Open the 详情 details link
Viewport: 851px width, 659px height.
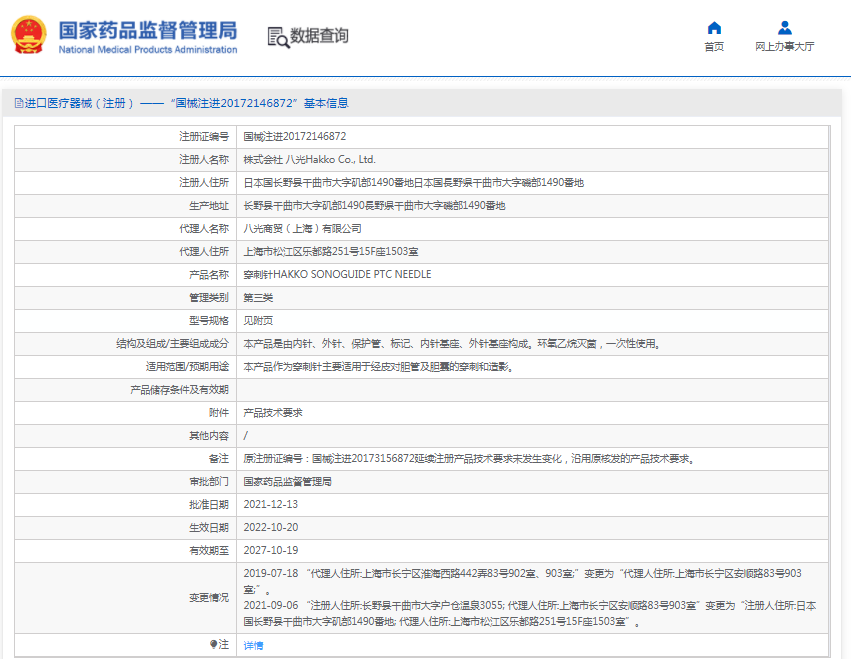(x=254, y=643)
